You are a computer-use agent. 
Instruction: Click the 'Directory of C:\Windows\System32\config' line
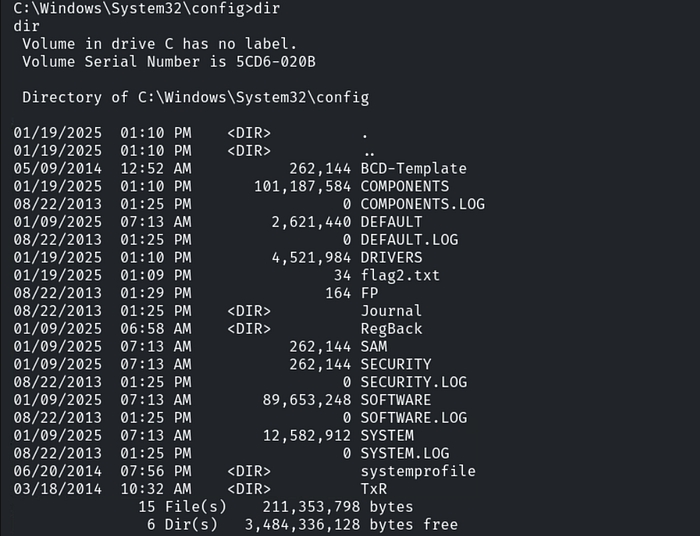[195, 97]
